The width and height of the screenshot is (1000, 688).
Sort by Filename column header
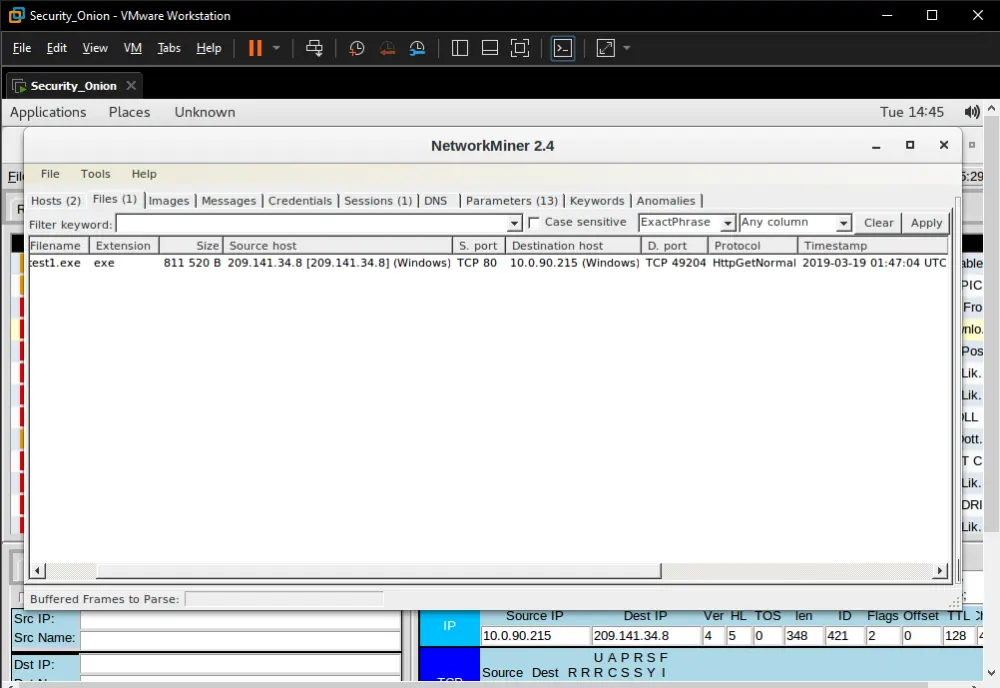click(x=58, y=245)
